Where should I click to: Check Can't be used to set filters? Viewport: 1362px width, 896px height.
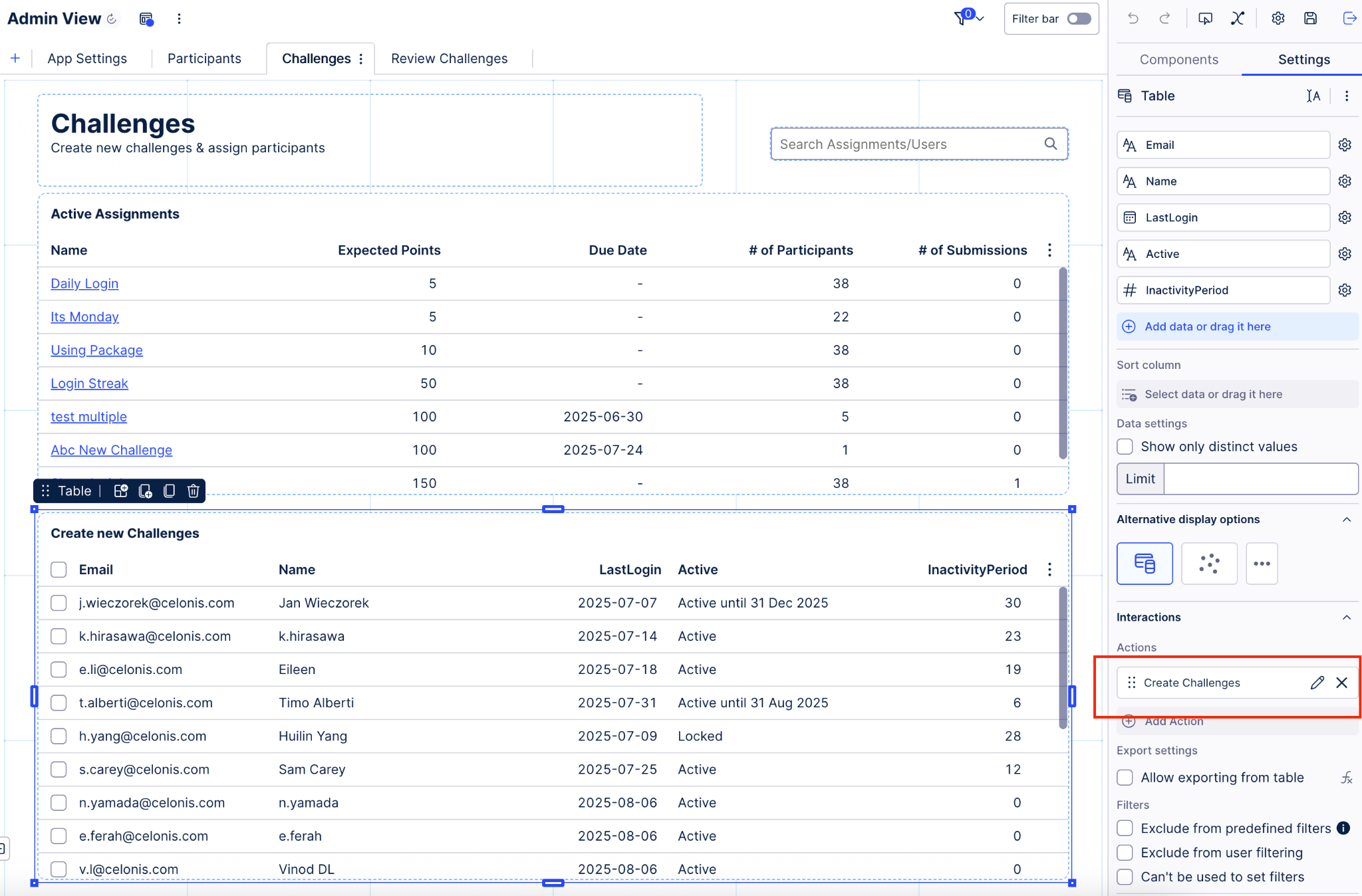point(1125,877)
